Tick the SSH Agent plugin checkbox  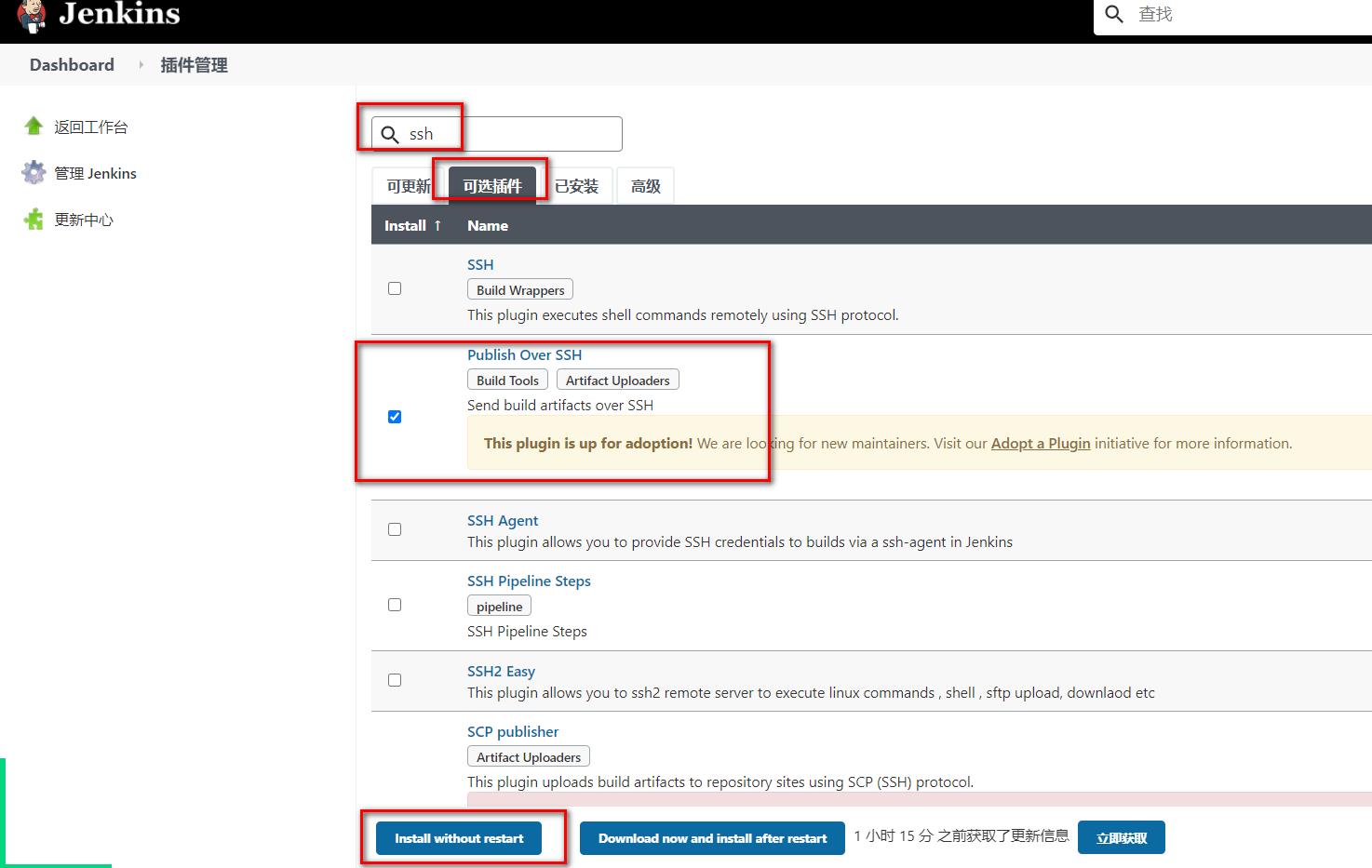(x=395, y=529)
